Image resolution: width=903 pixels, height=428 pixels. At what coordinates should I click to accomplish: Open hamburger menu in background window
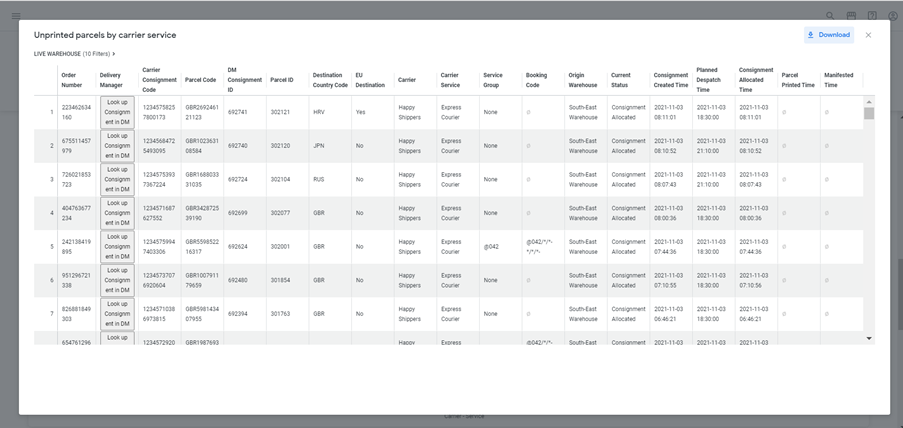coord(16,16)
